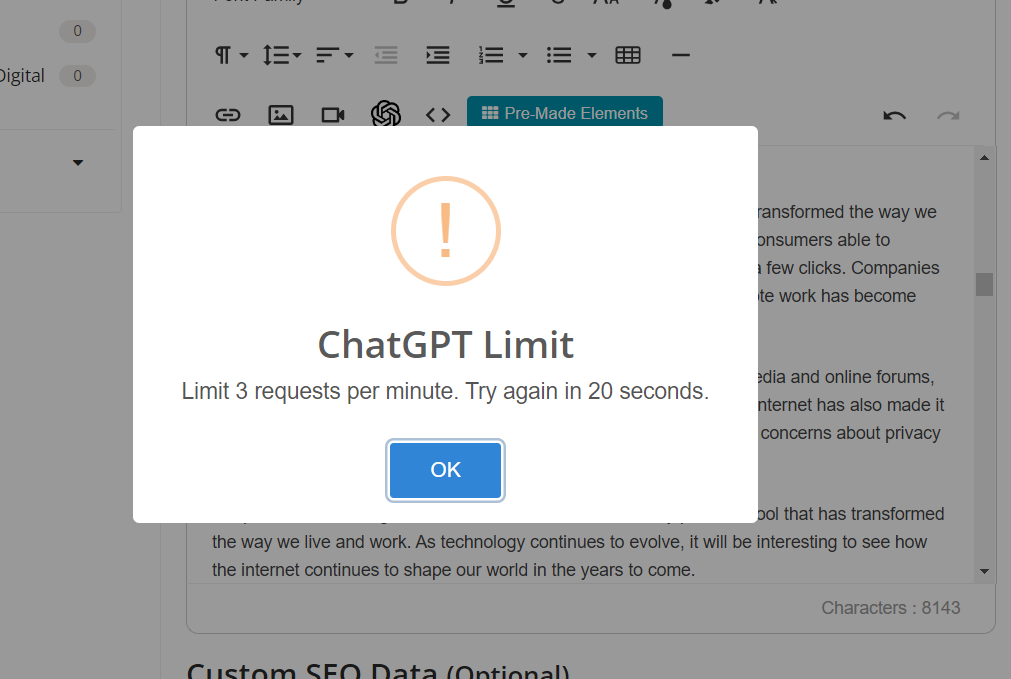Click the editor scrollbar down arrow
This screenshot has height=679, width=1011.
984,571
